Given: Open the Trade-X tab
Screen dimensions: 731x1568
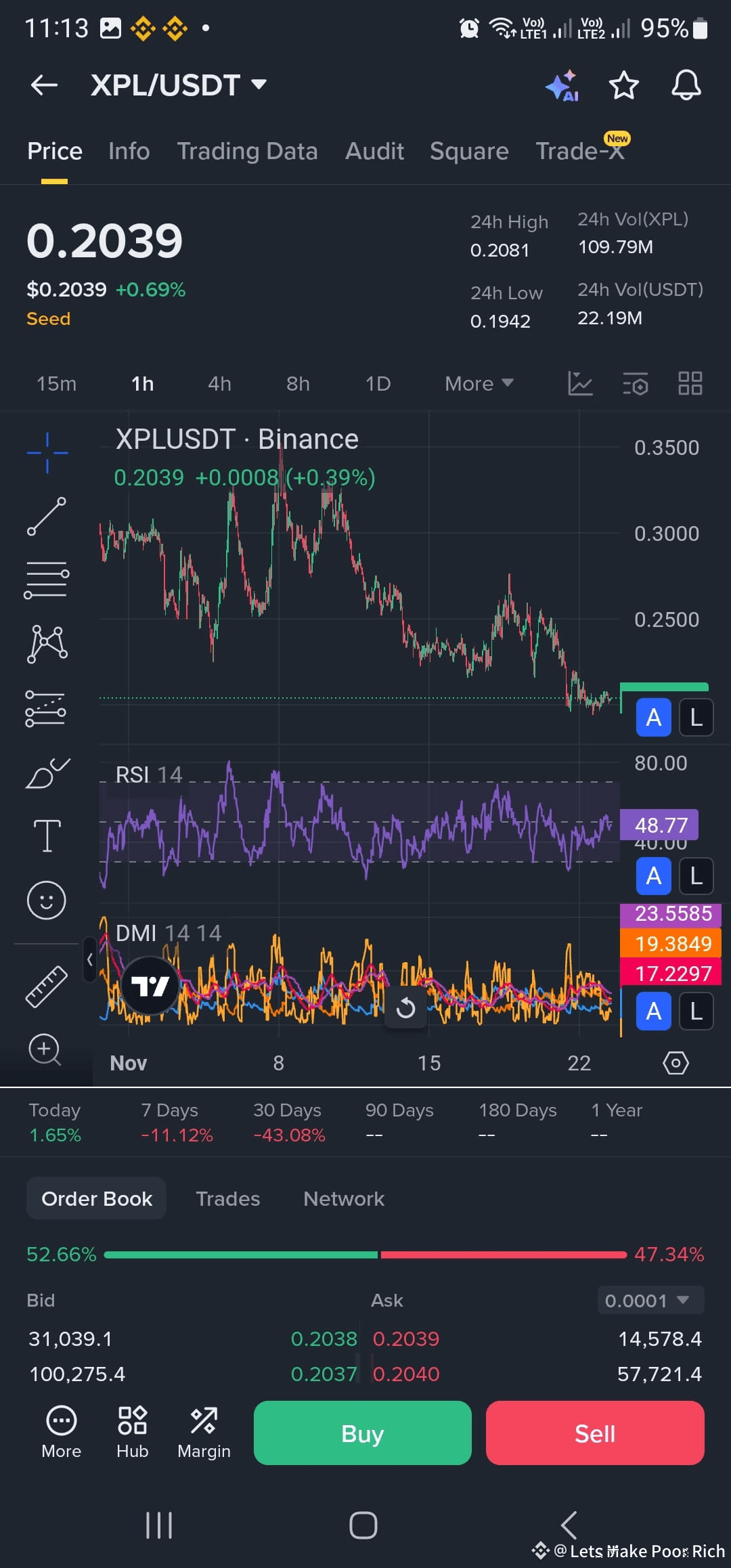Looking at the screenshot, I should click(x=580, y=151).
